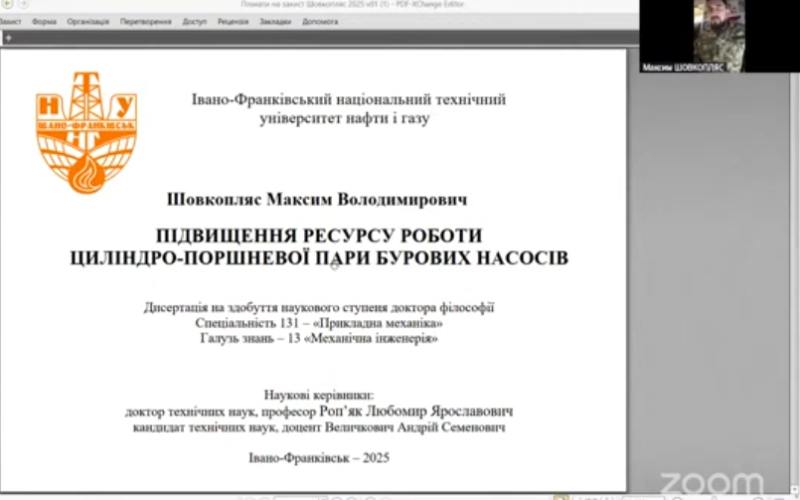Image resolution: width=800 pixels, height=500 pixels.
Task: Select the Рецензія ribbon tab
Action: coord(233,21)
